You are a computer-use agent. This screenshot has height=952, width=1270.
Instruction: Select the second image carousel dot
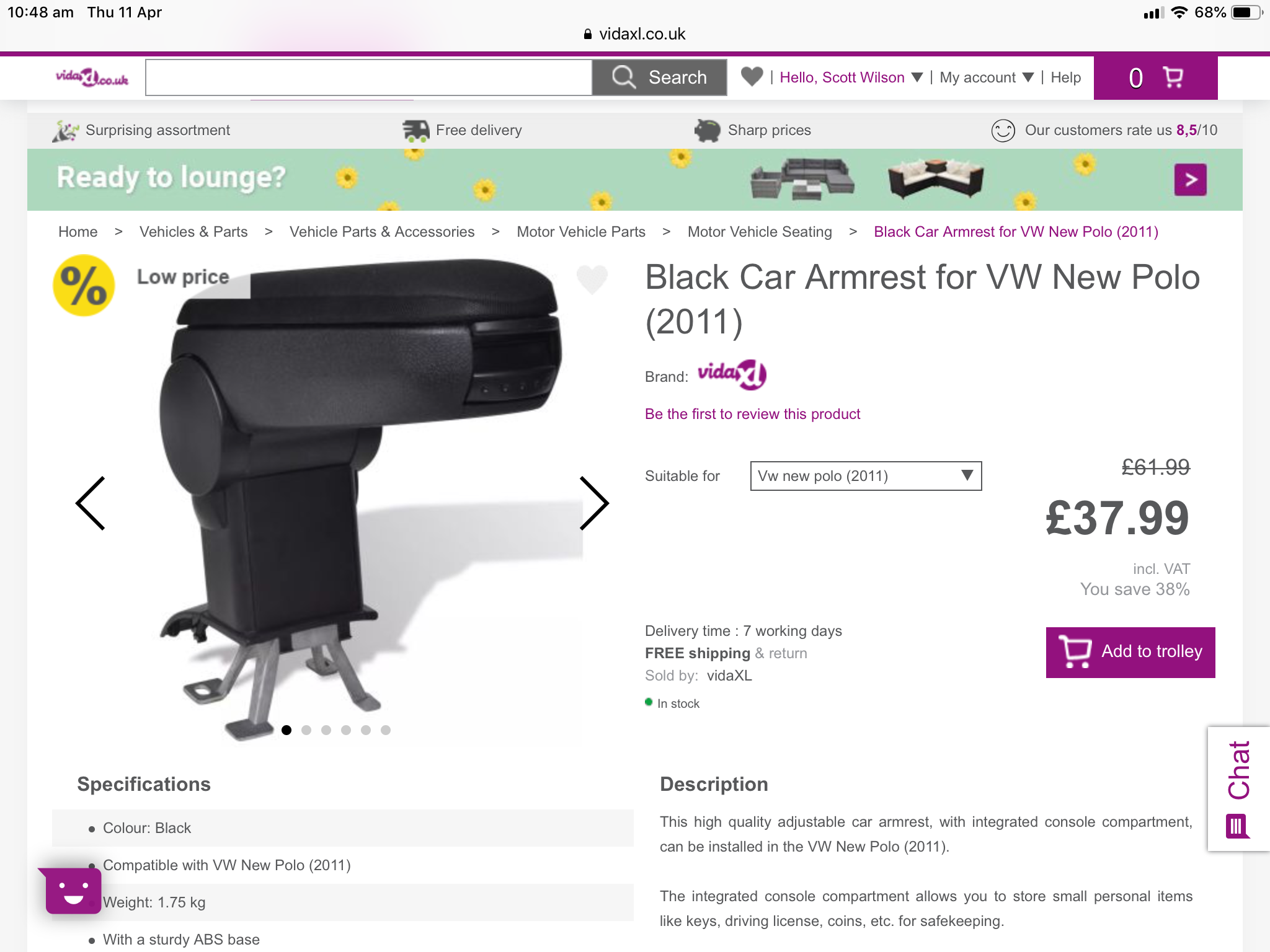tap(306, 730)
